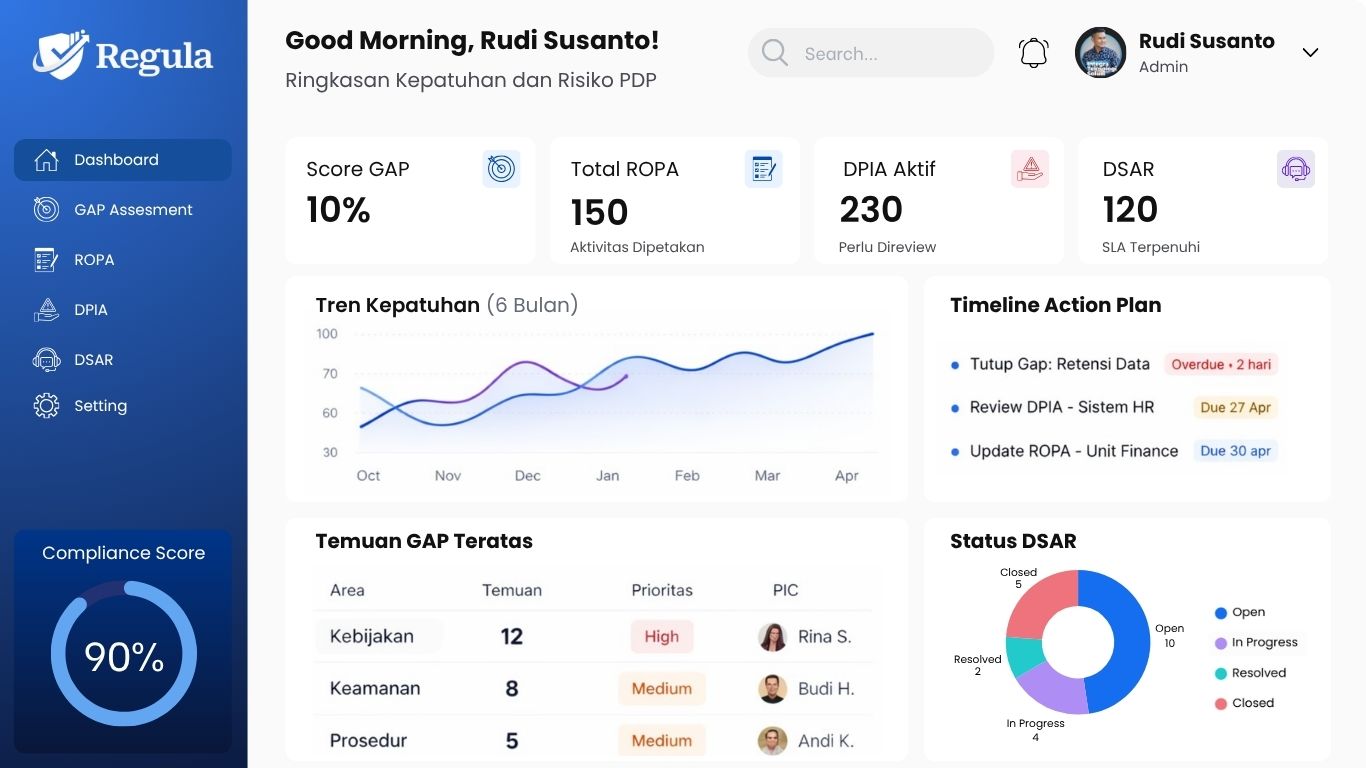Click the DPIA icon in the sidebar

pyautogui.click(x=46, y=309)
